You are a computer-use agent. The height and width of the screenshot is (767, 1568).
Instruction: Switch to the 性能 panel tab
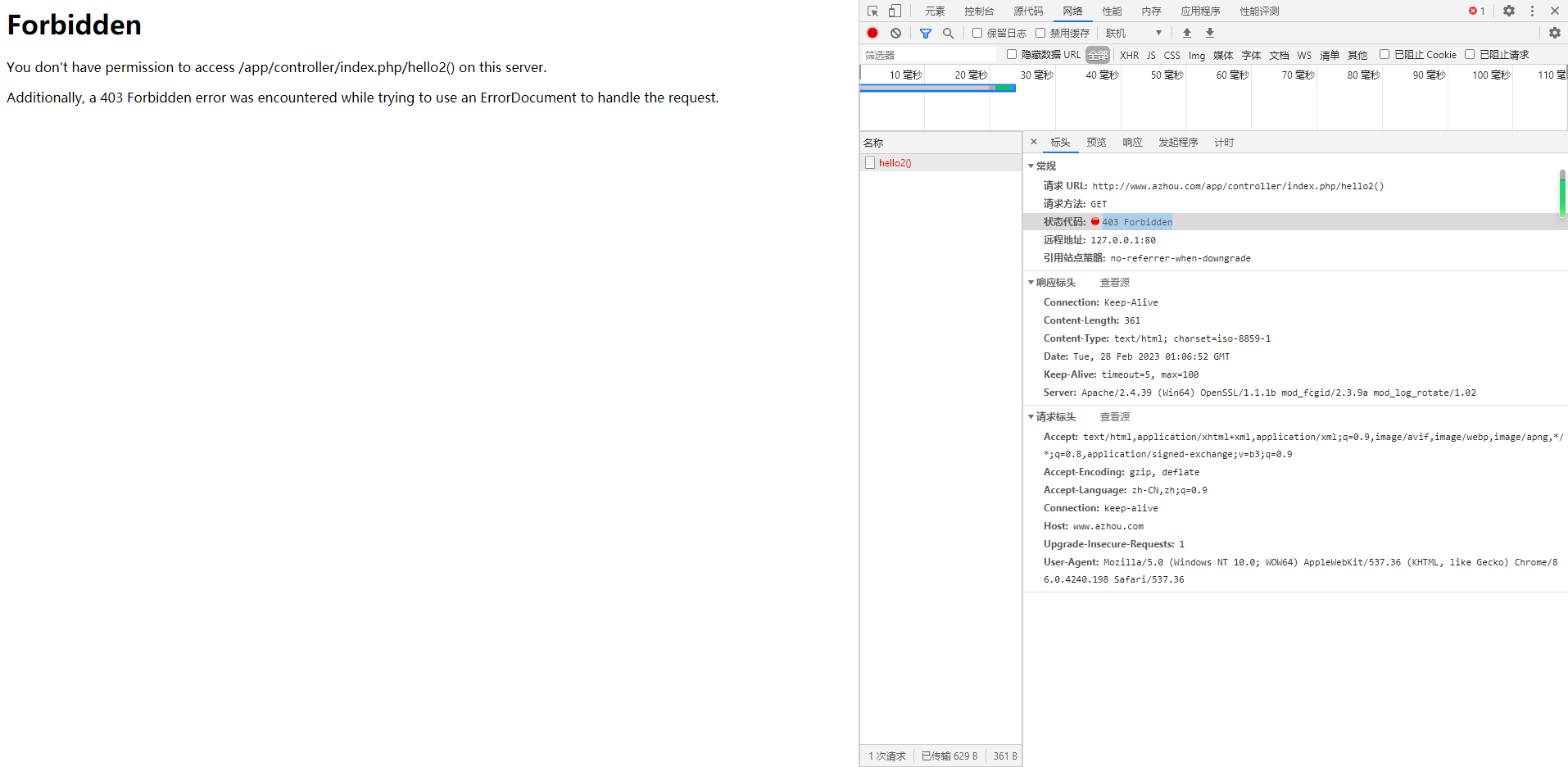tap(1112, 11)
